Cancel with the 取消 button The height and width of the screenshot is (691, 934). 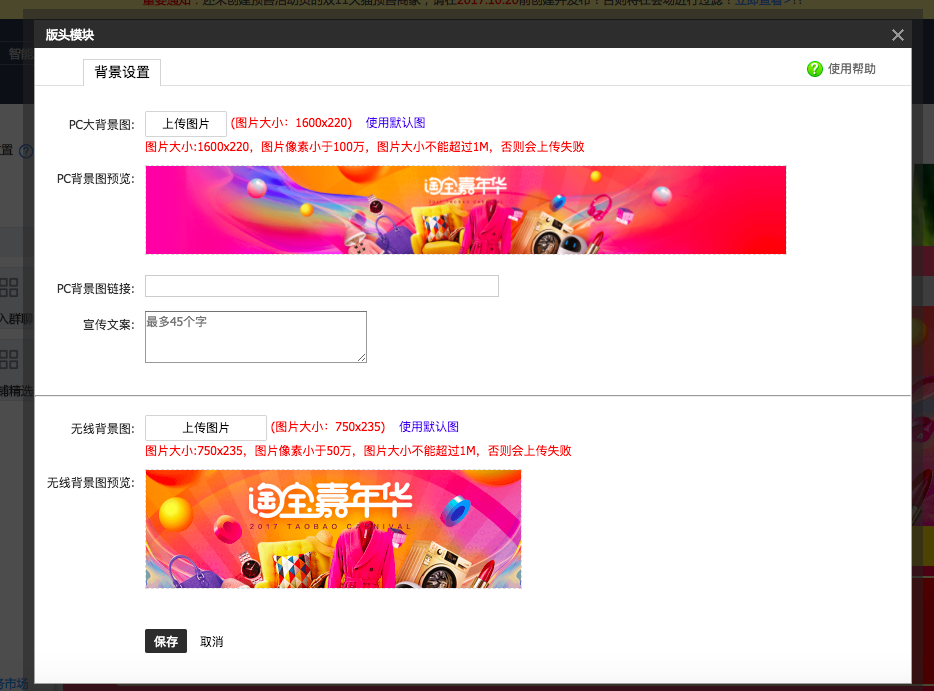coord(211,642)
